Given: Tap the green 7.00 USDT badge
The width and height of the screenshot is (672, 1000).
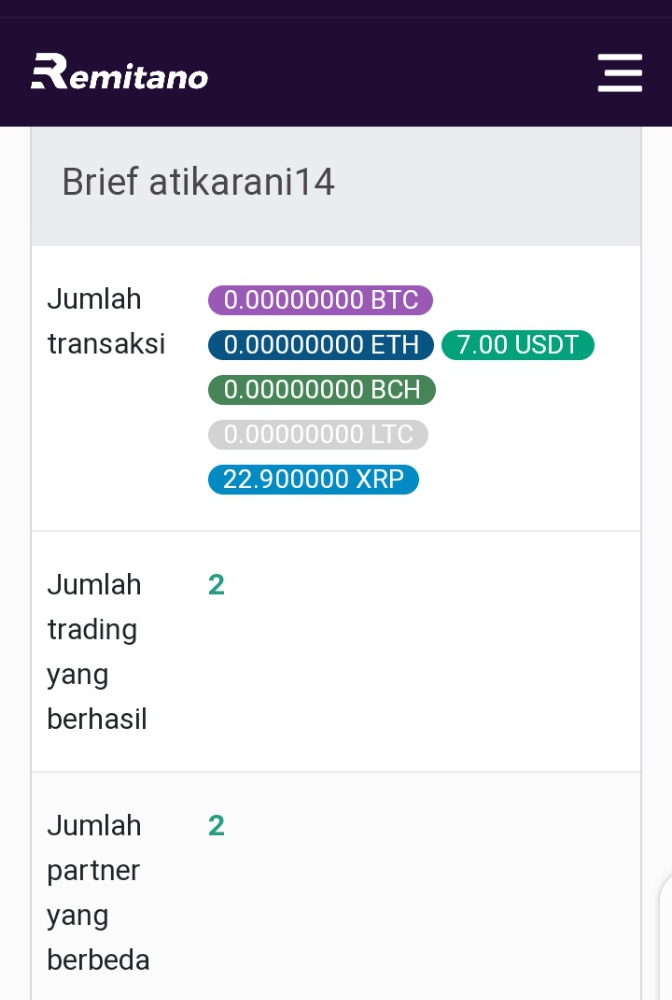Looking at the screenshot, I should tap(518, 345).
